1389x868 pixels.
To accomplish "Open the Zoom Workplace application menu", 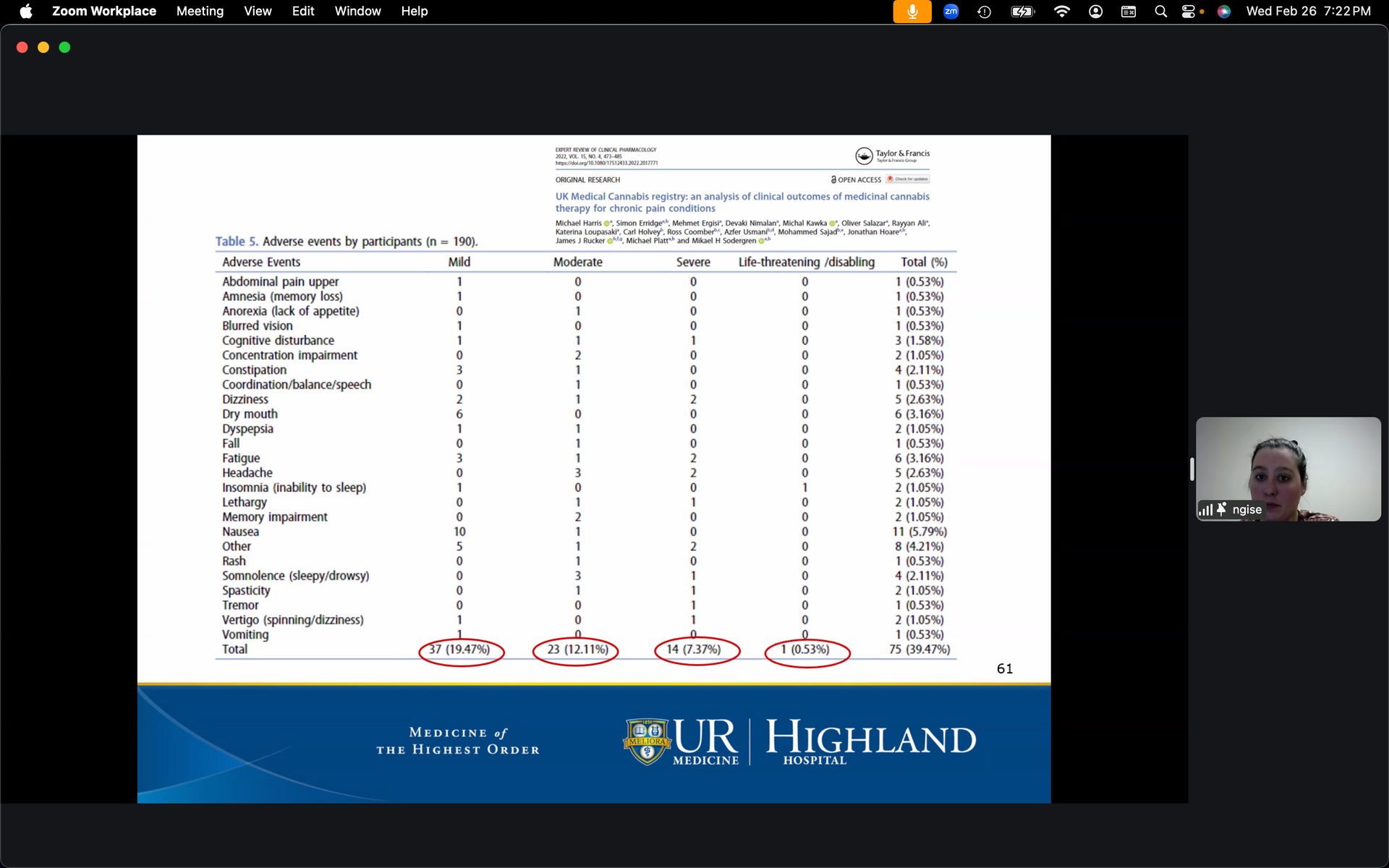I will point(103,12).
